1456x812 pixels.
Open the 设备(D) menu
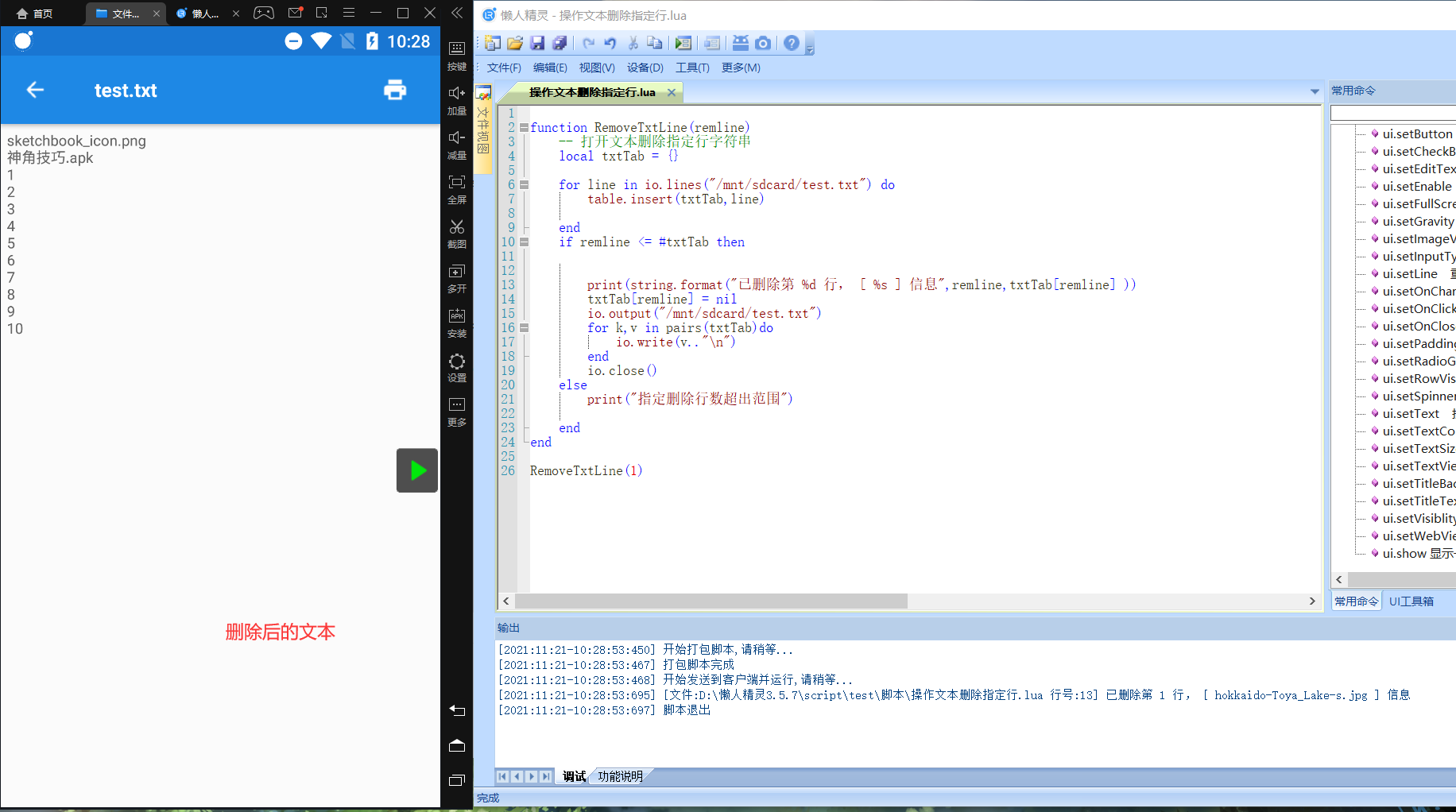[x=645, y=68]
